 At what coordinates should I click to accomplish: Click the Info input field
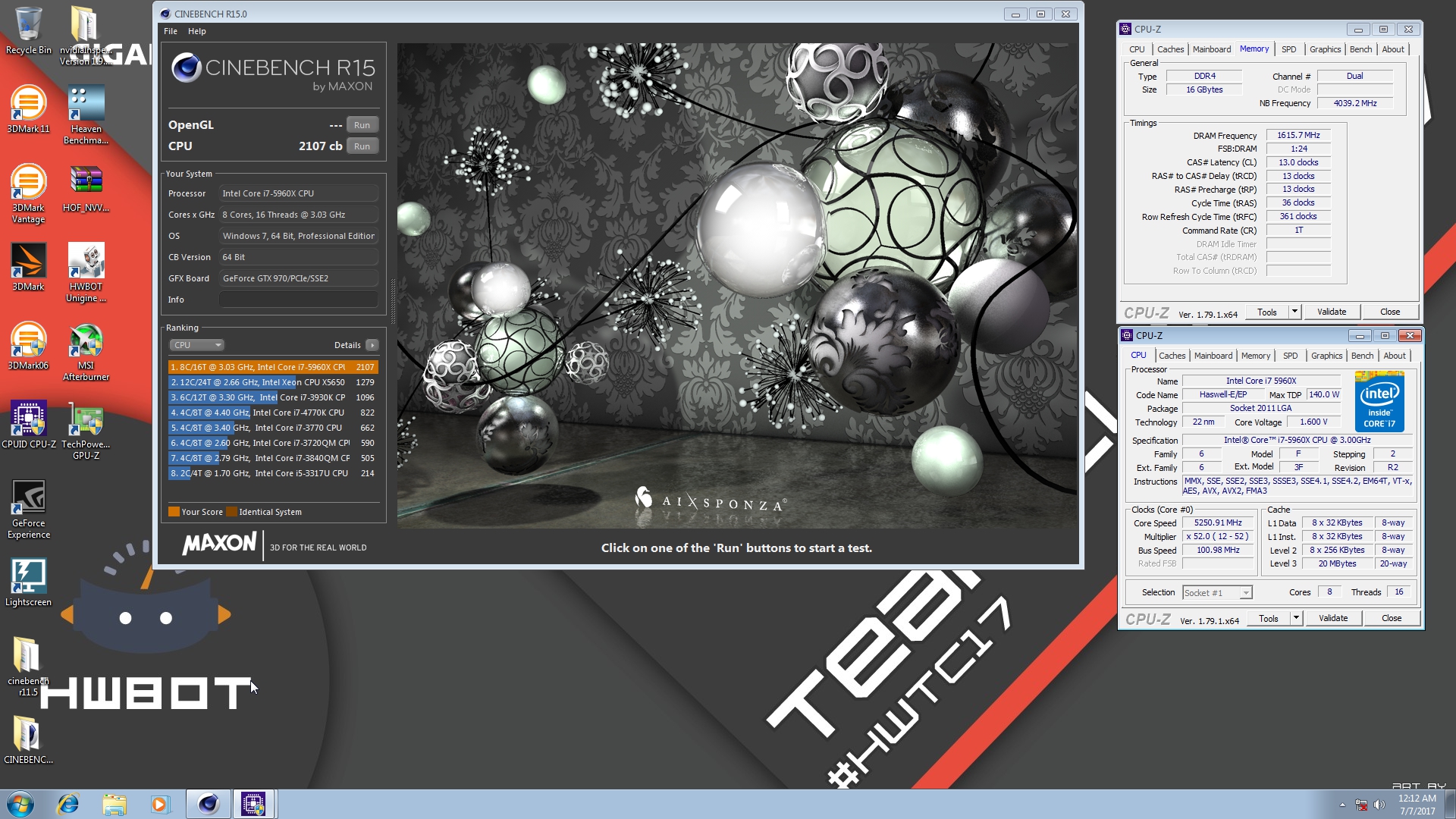pos(299,300)
